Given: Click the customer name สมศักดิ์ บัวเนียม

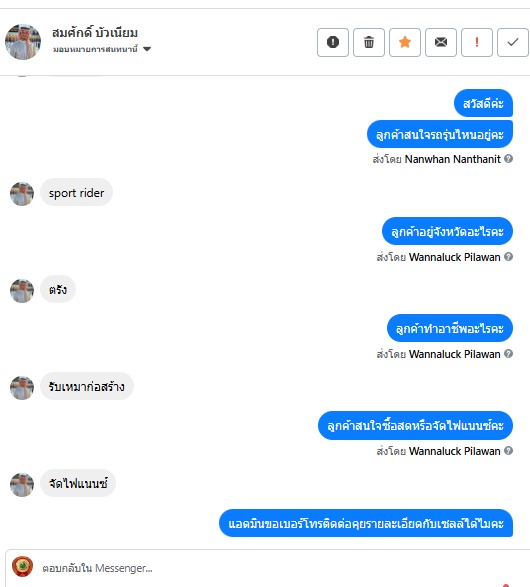Looking at the screenshot, I should 95,33.
